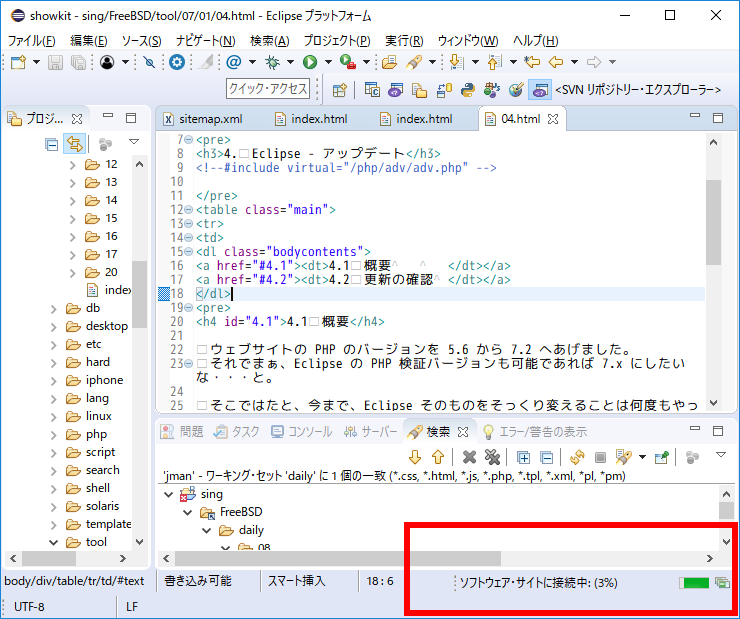740x619 pixels.
Task: Click the Previous Annotation toolbar icon
Action: (494, 62)
